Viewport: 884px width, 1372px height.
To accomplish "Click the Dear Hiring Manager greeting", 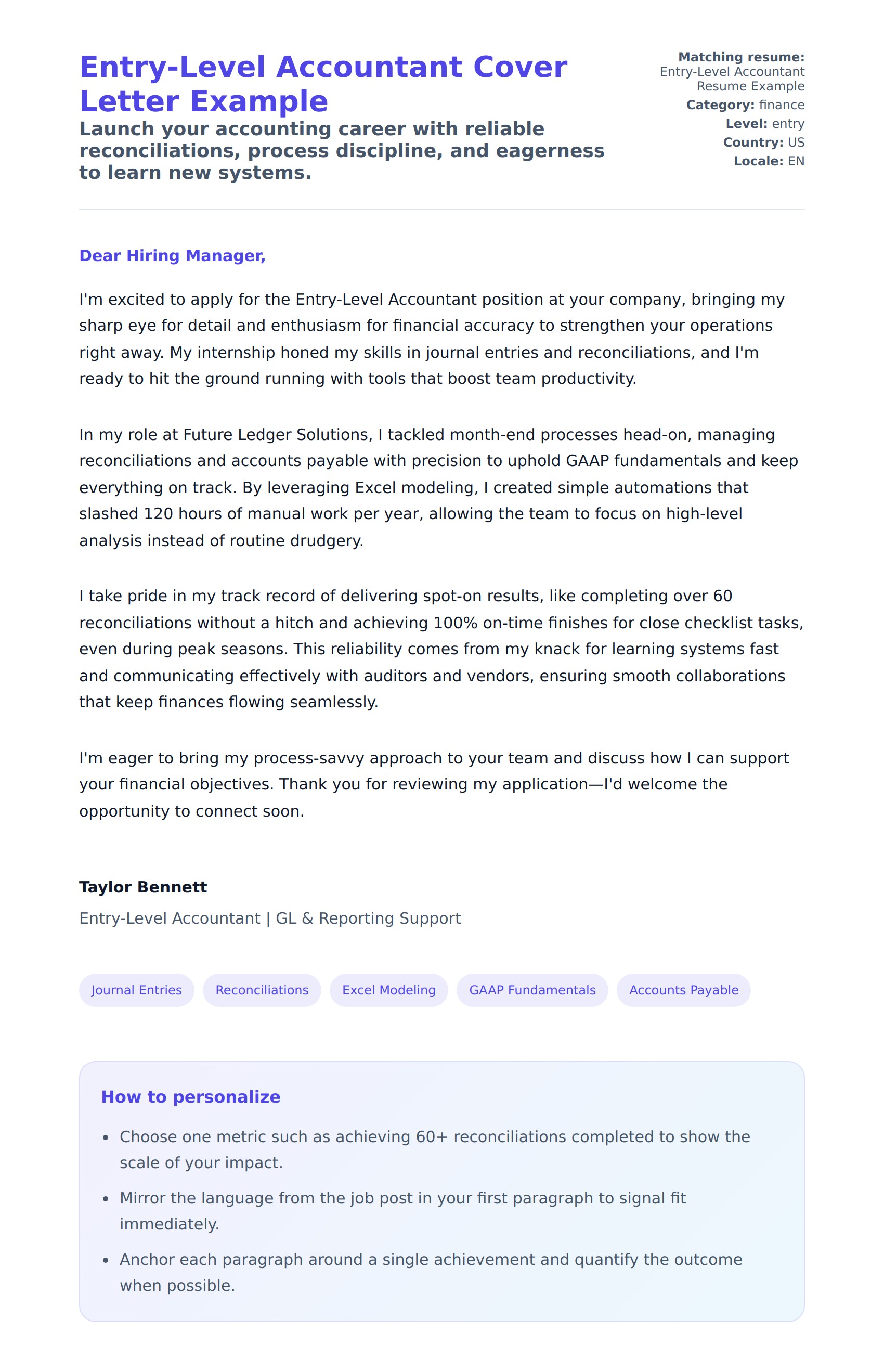I will tap(172, 255).
